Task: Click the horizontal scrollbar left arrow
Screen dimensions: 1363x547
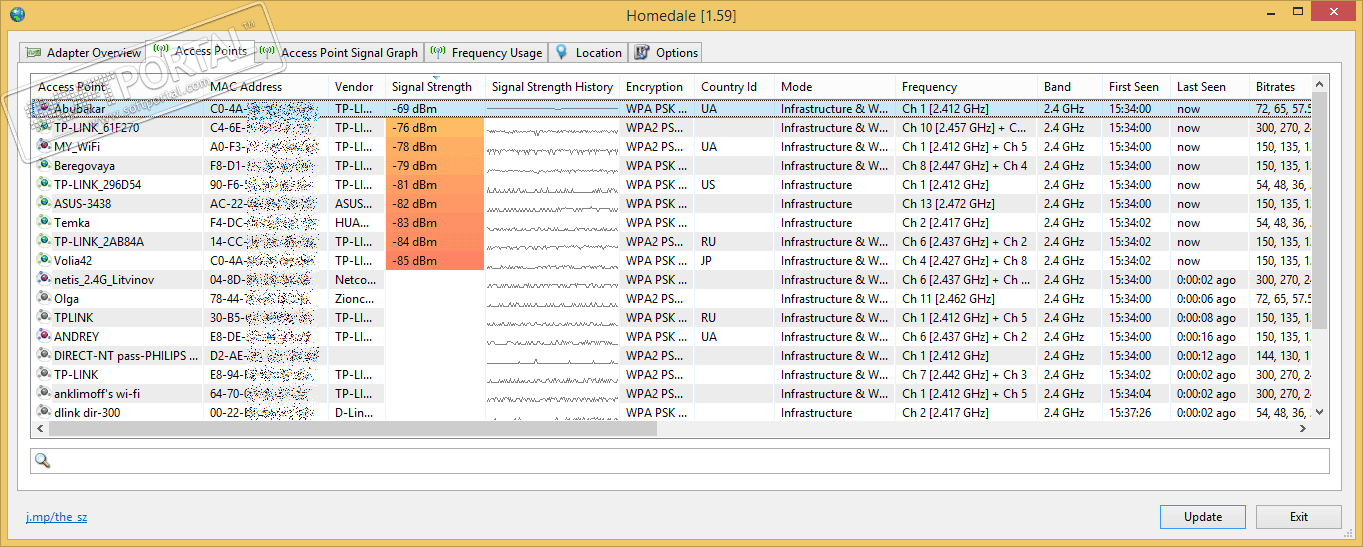Action: [40, 428]
